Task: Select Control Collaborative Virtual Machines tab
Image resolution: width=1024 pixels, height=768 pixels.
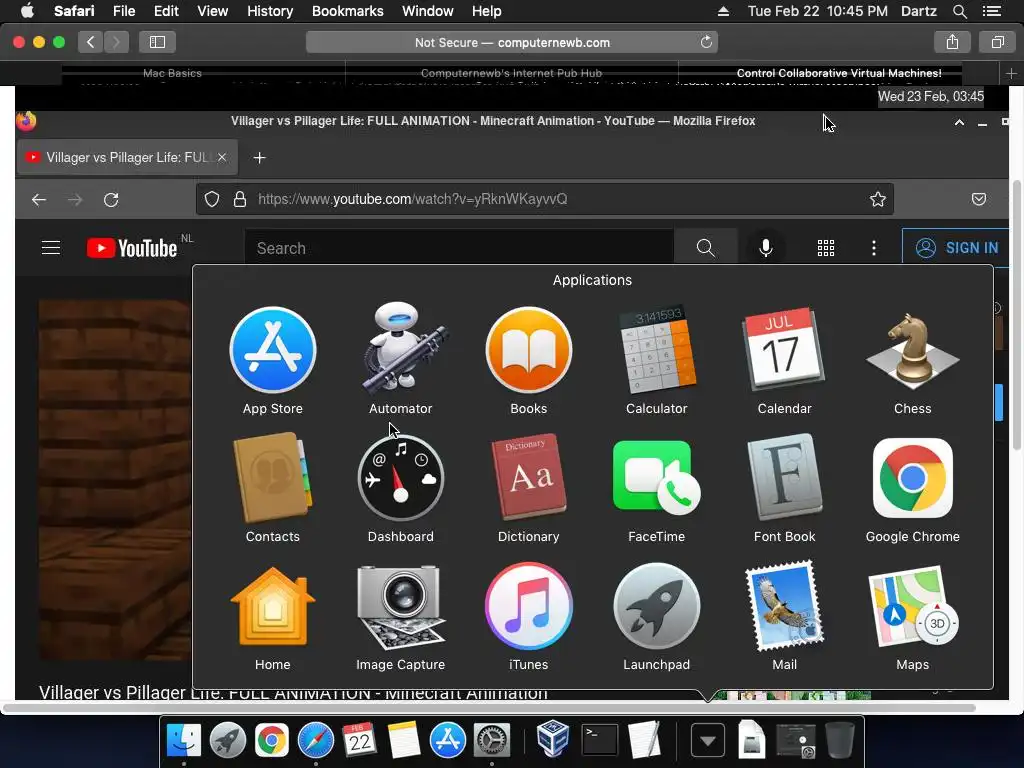Action: pos(839,73)
